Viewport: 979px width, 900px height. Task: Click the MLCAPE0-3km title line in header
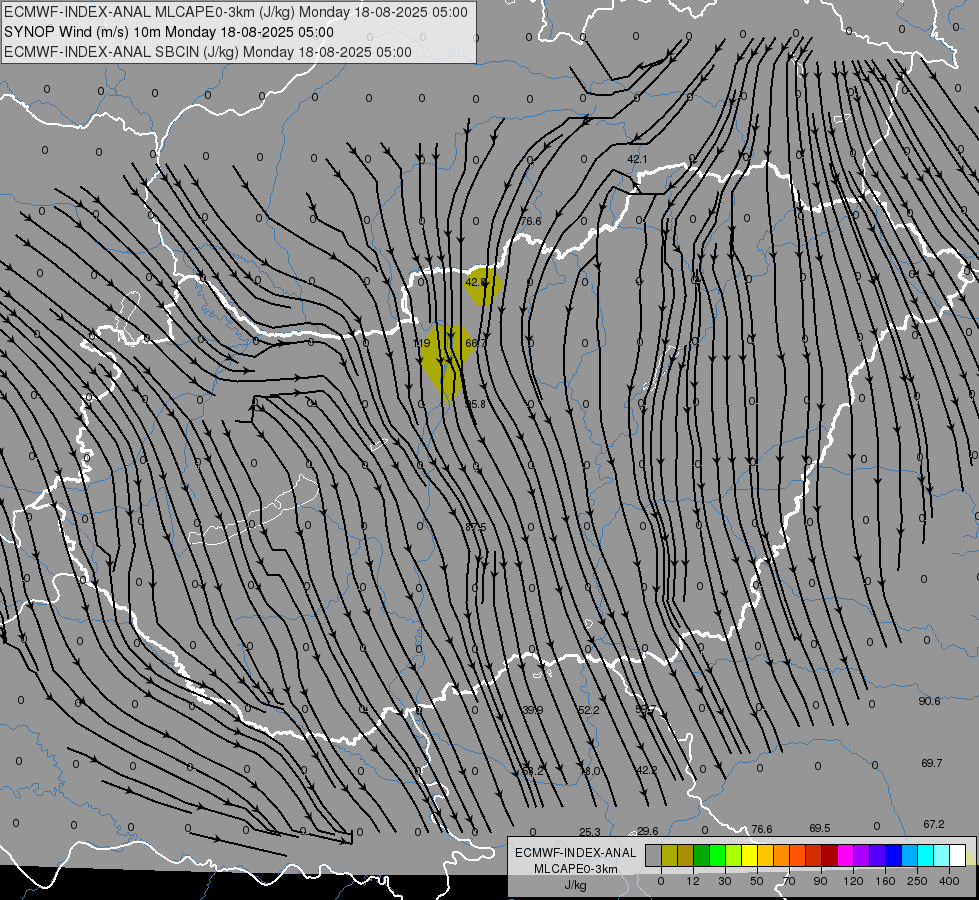tap(235, 12)
